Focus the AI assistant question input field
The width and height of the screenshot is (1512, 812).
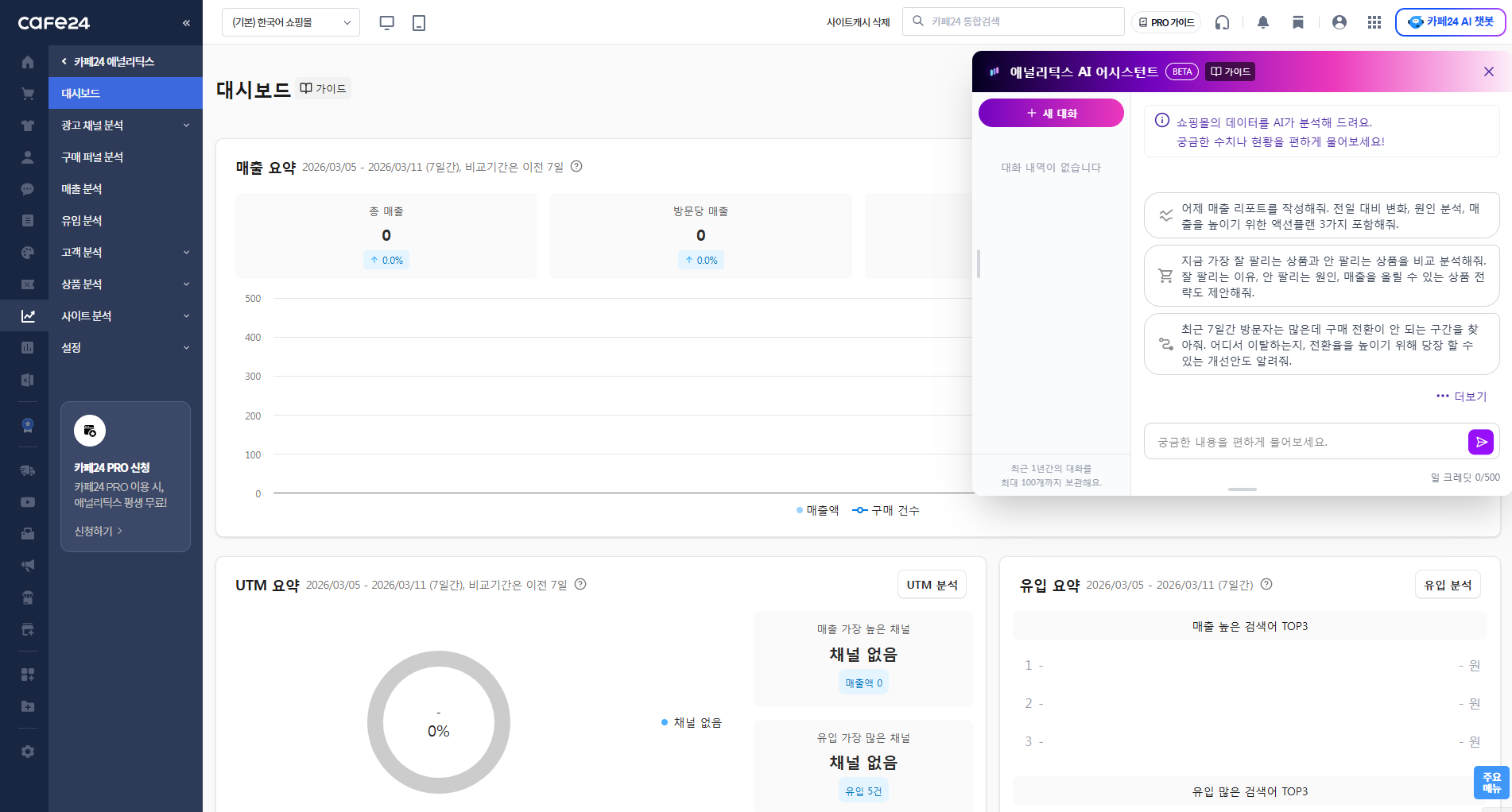1305,442
